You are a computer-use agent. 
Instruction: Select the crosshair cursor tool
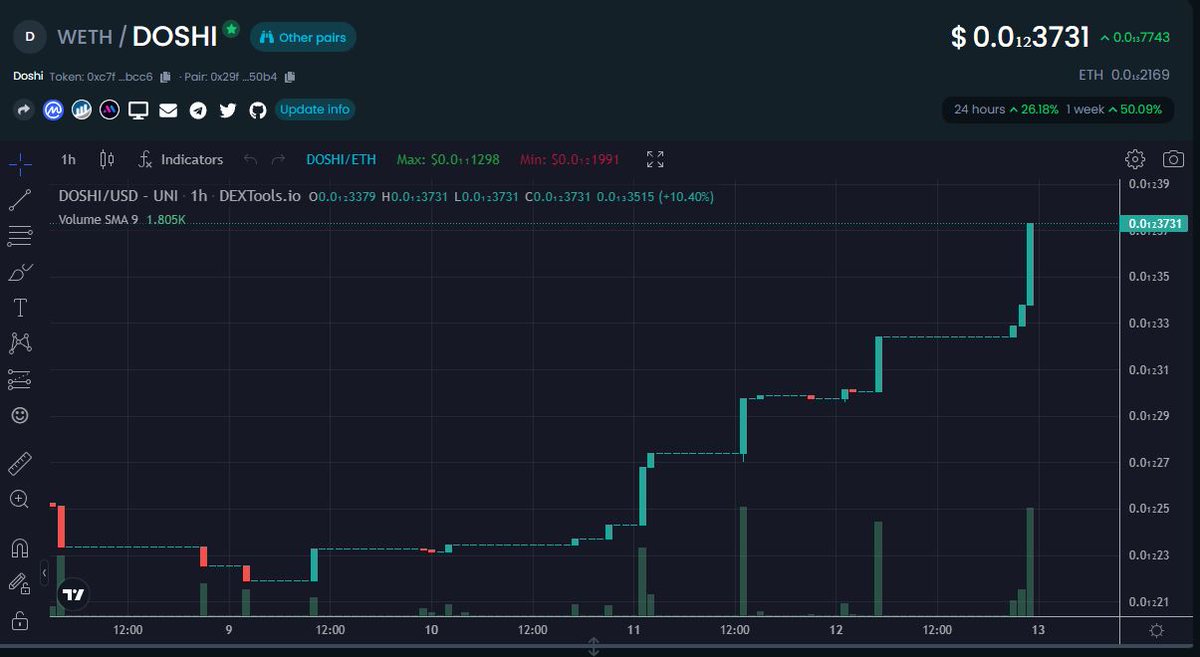point(19,163)
